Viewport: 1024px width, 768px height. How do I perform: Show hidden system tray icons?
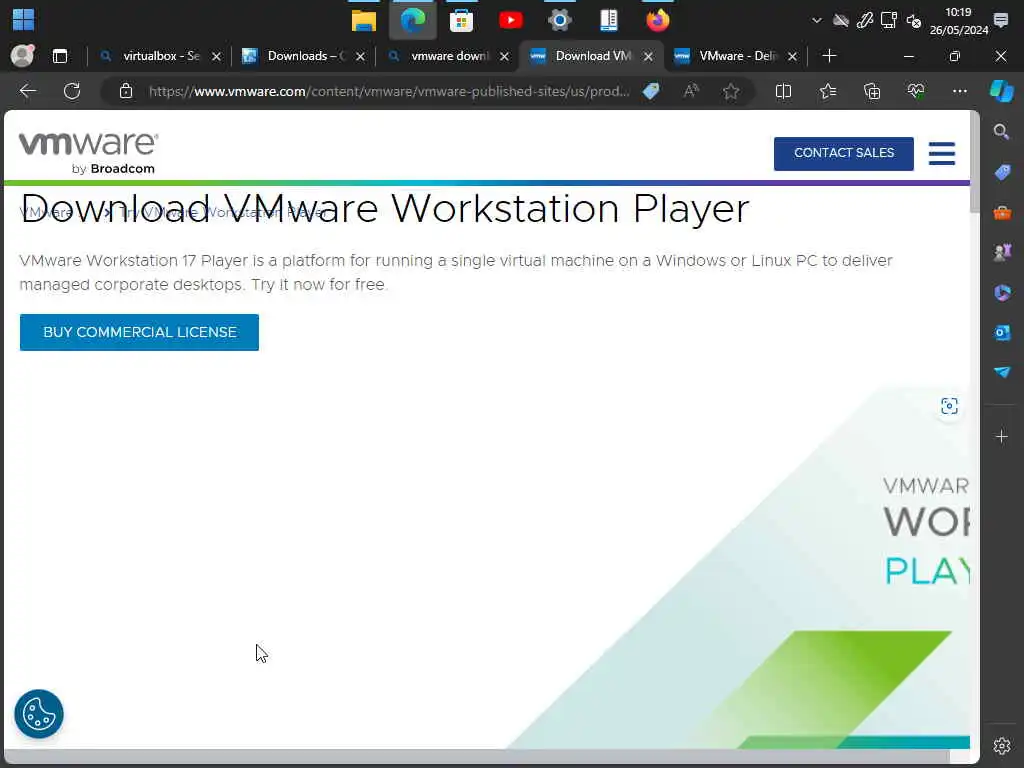[816, 20]
